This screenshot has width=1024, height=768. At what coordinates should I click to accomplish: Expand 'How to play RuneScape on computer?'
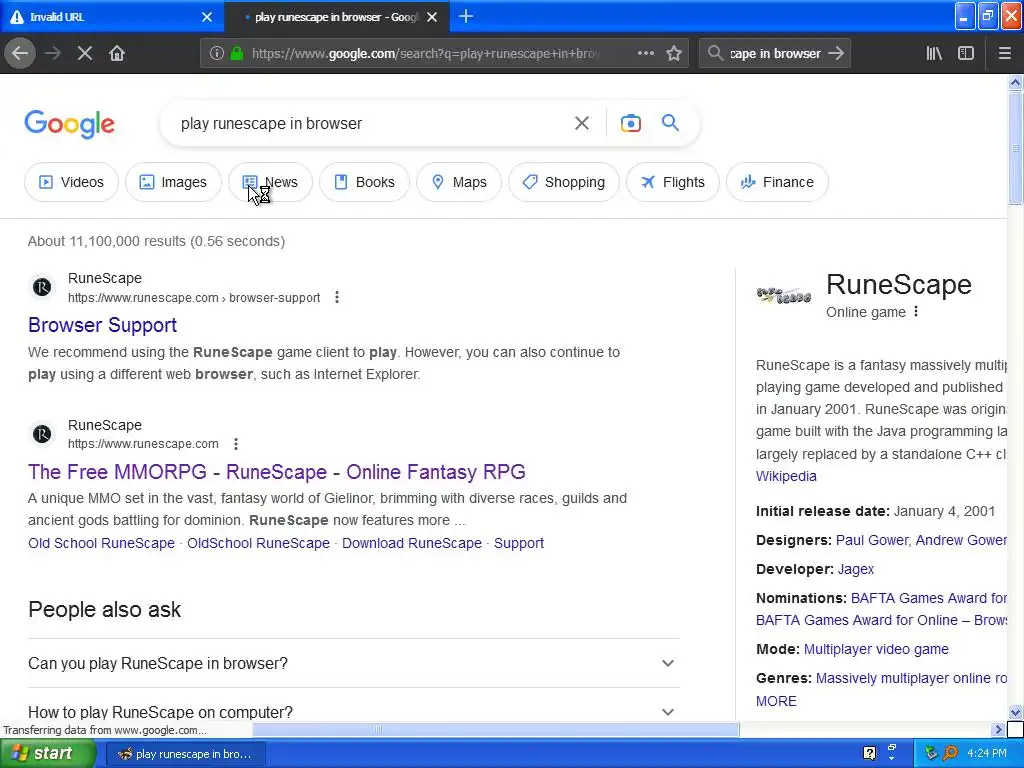tap(353, 711)
